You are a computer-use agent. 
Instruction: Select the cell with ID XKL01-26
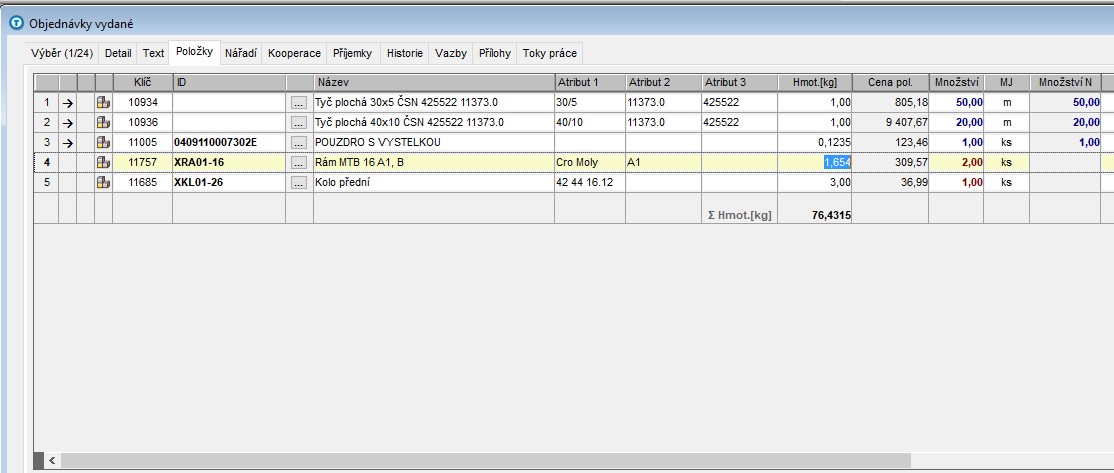(229, 183)
